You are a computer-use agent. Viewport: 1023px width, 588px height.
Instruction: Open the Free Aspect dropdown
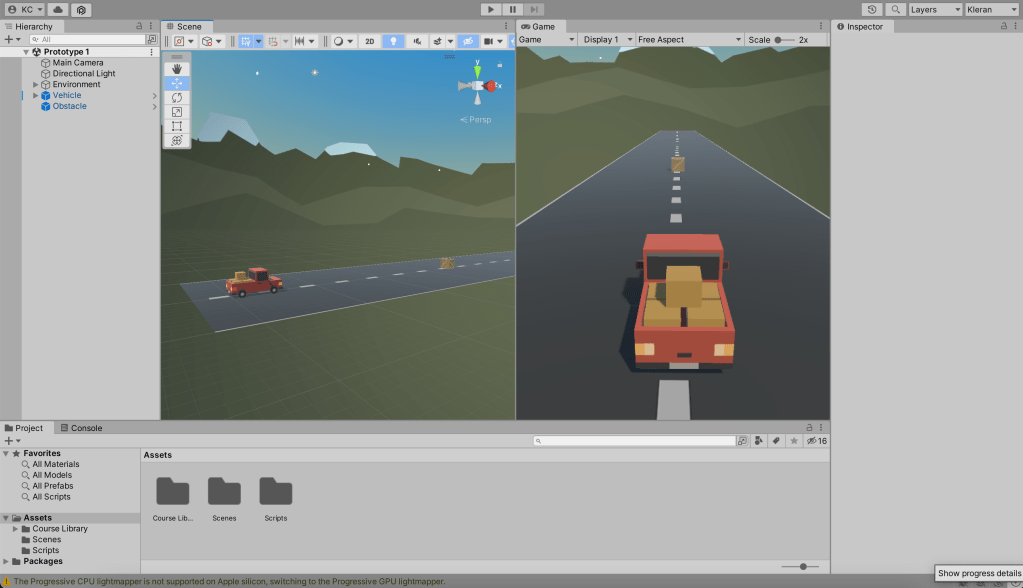pos(688,40)
